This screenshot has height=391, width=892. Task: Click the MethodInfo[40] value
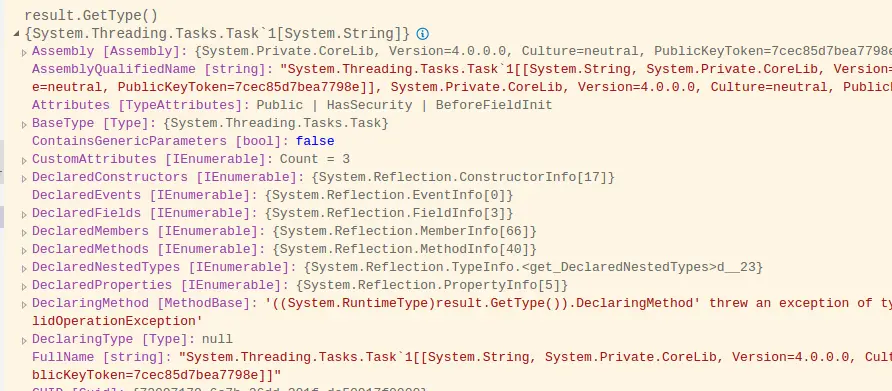[x=404, y=249]
